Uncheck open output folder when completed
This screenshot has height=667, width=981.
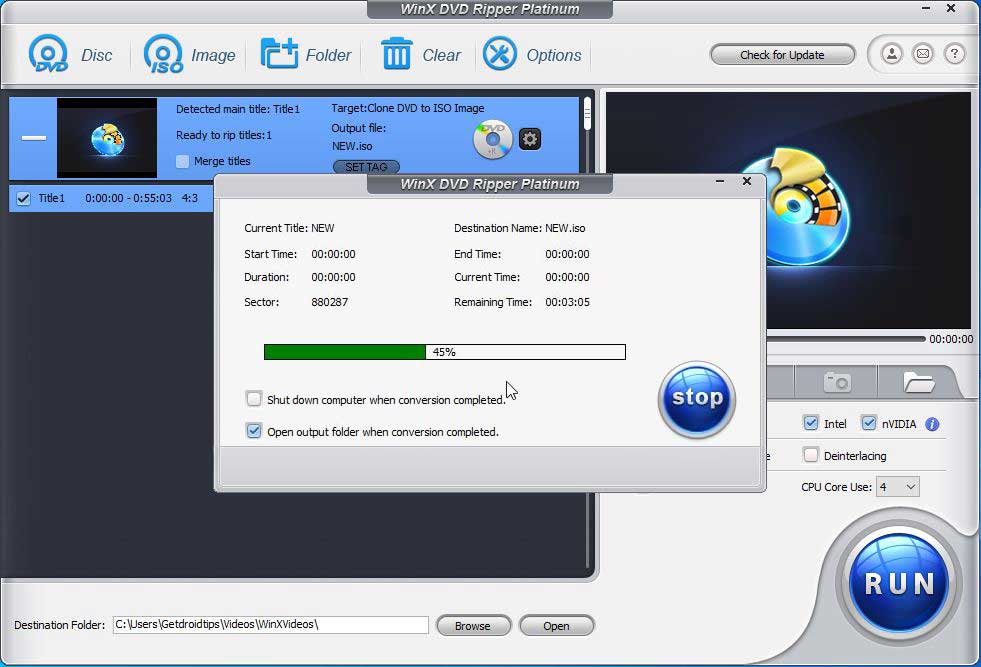[253, 431]
